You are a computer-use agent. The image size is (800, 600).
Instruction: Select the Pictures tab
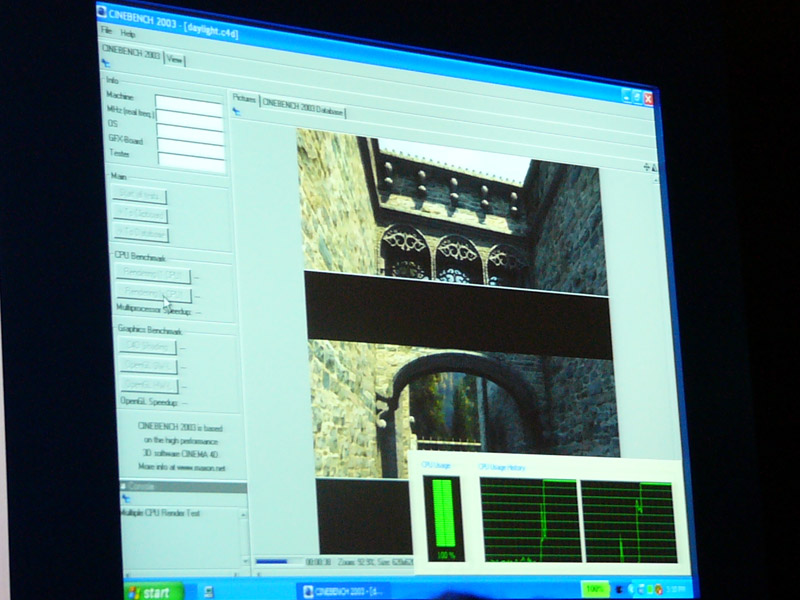(244, 99)
